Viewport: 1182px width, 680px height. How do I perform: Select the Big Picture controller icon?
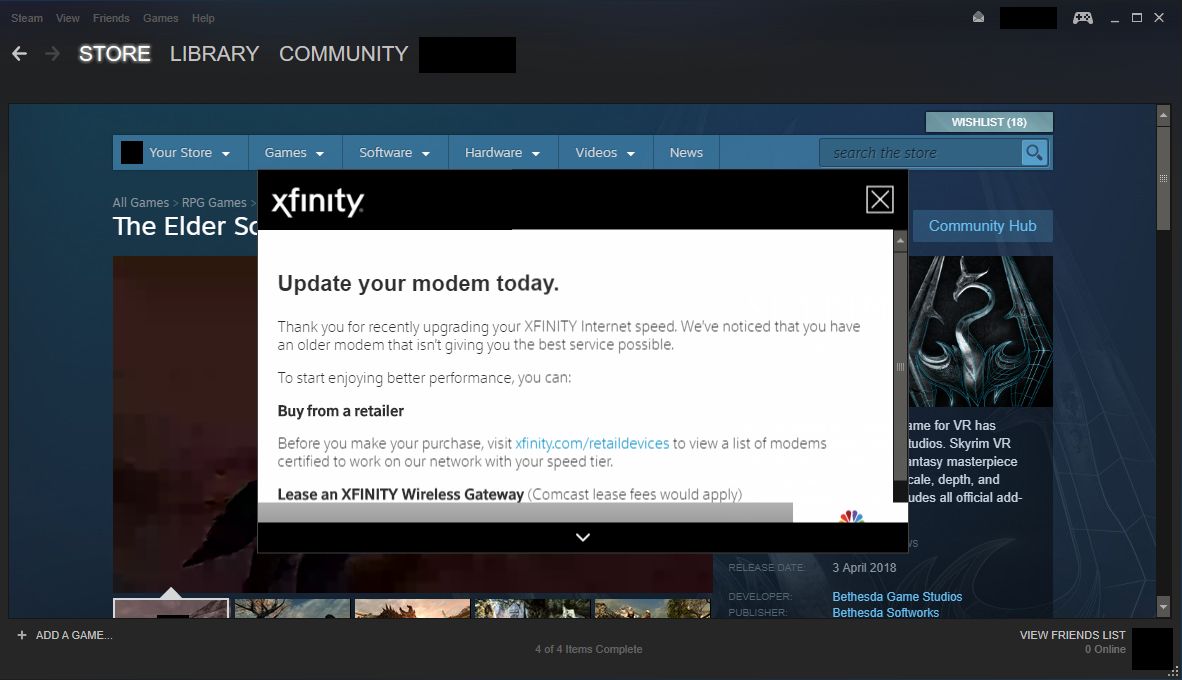point(1082,16)
